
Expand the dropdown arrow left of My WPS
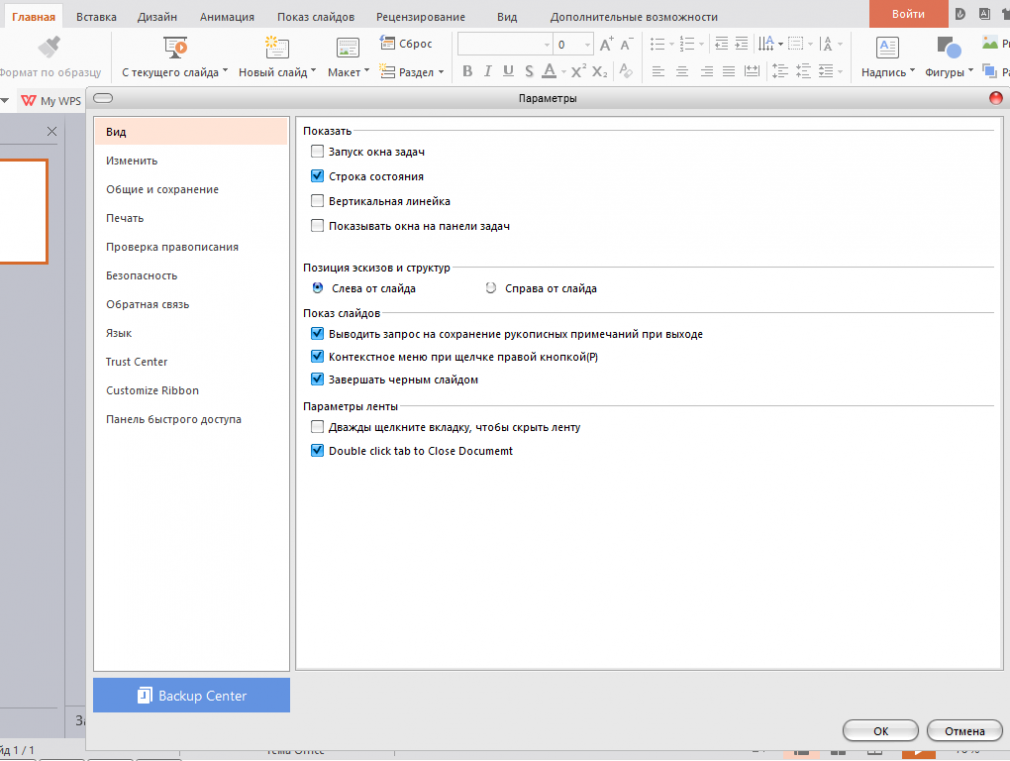(x=5, y=101)
